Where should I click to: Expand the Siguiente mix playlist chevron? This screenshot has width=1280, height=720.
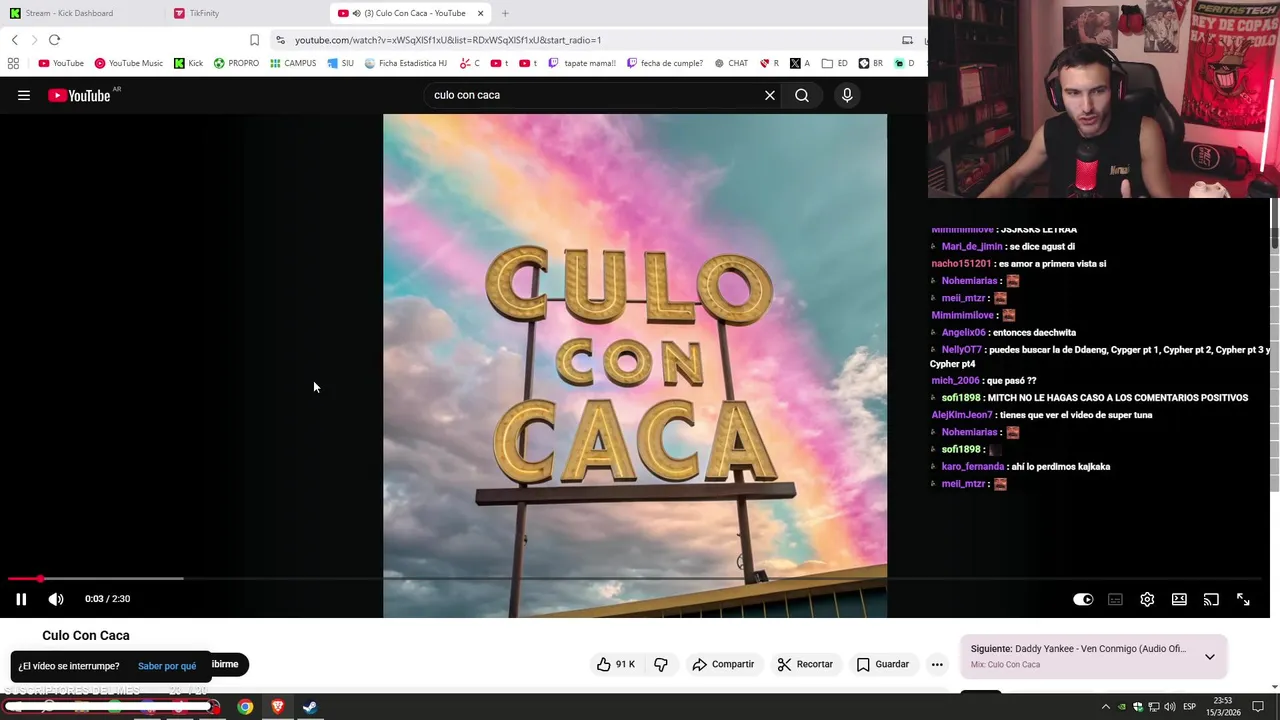[x=1210, y=657]
